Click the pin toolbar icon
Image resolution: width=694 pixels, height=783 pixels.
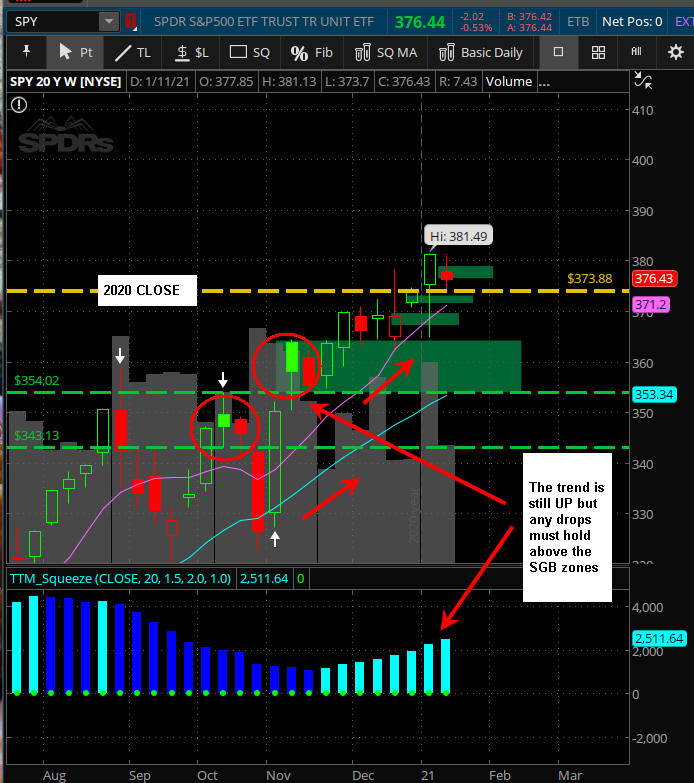pos(26,51)
